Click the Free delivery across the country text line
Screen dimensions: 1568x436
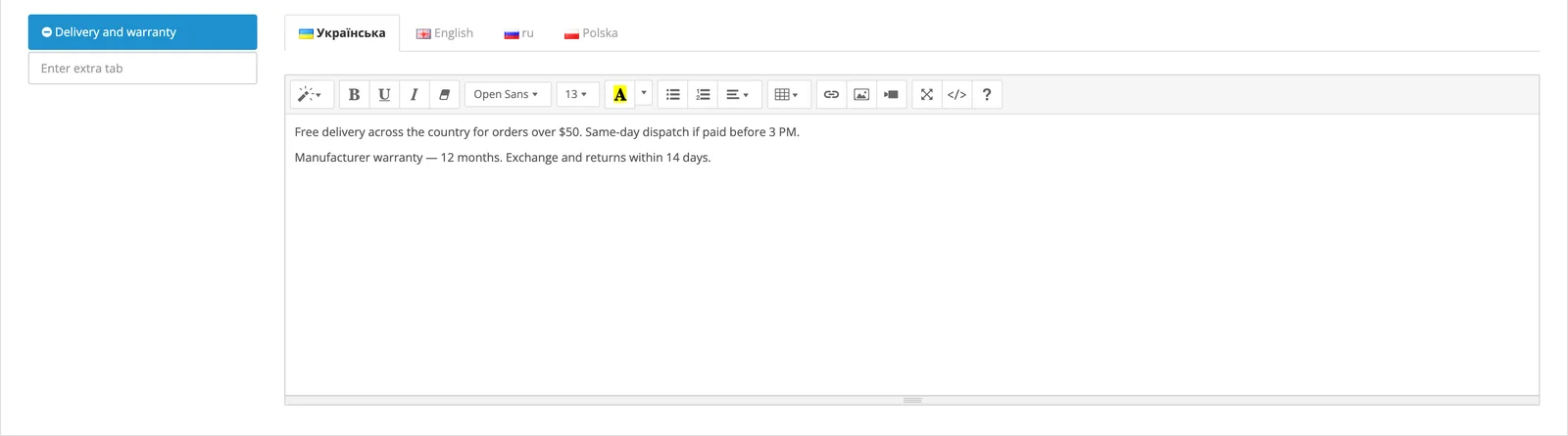pos(547,132)
